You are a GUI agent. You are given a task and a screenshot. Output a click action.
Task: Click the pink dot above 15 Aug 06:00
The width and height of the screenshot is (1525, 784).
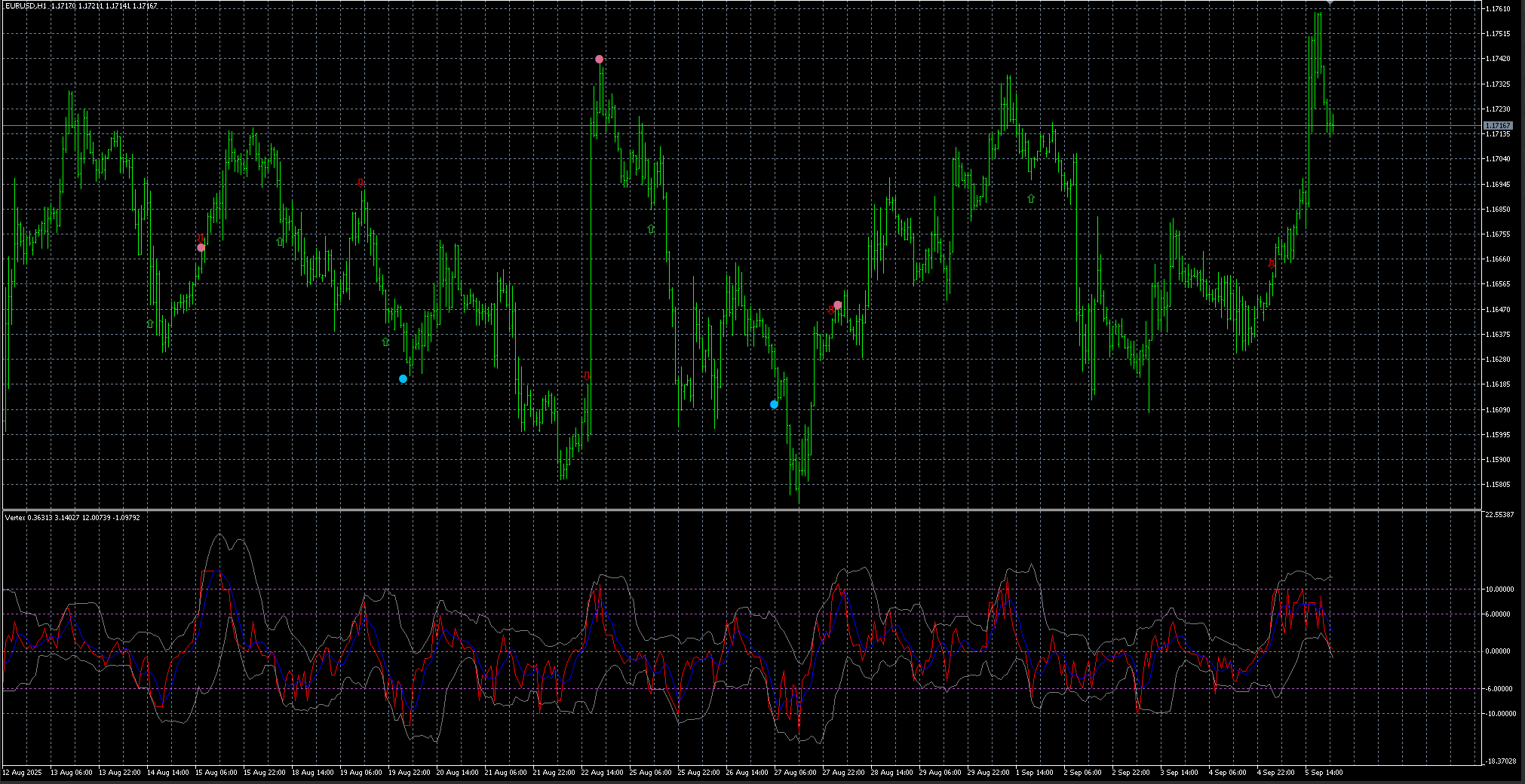[x=201, y=247]
